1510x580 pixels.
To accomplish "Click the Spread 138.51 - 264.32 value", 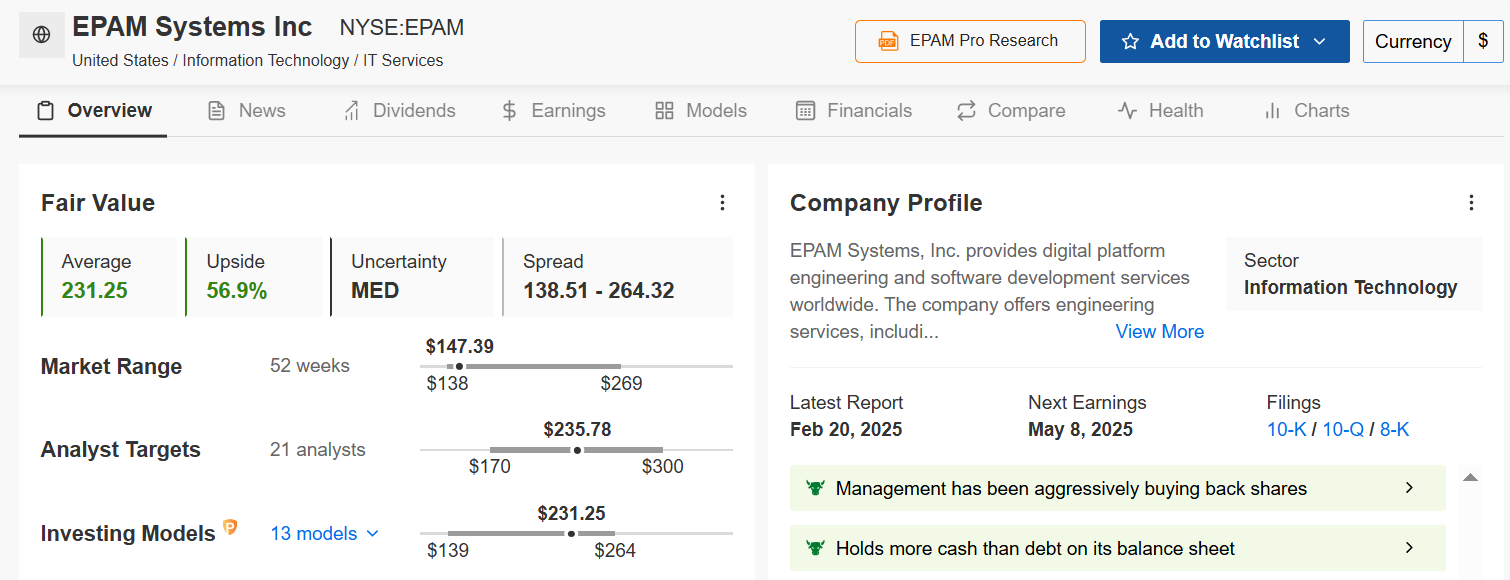I will tap(598, 291).
